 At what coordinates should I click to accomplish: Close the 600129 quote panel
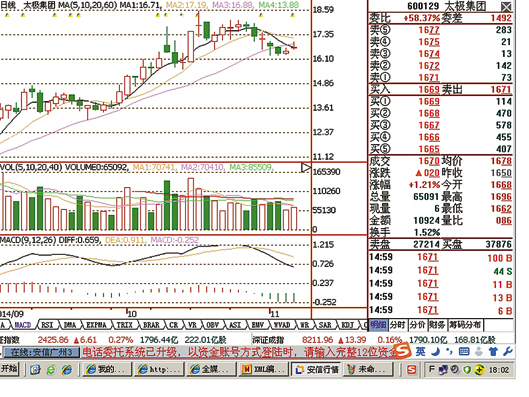click(x=506, y=6)
